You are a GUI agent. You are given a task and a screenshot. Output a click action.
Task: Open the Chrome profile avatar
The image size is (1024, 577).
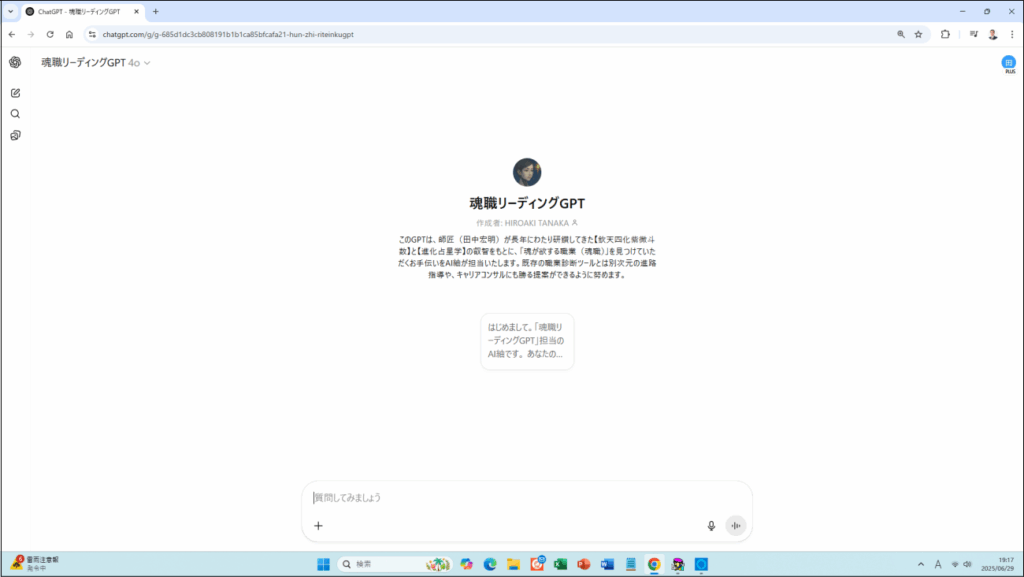pos(993,35)
